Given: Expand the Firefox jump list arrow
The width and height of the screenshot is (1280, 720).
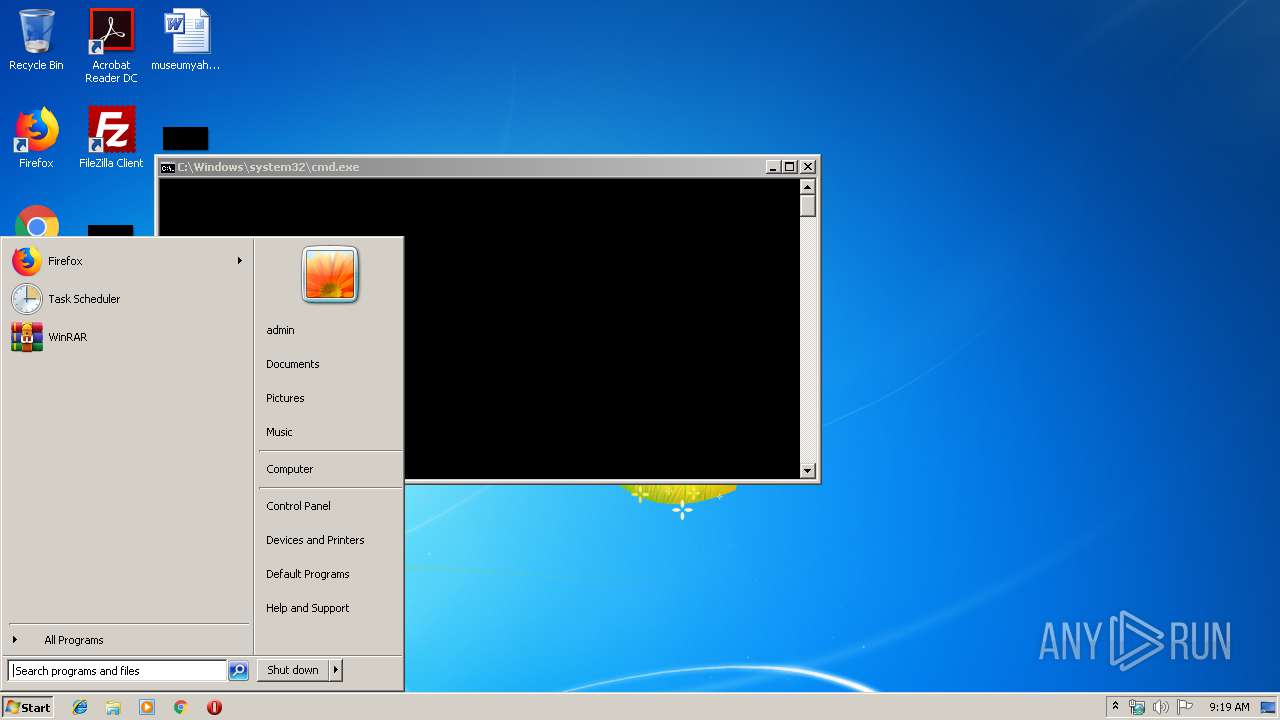Looking at the screenshot, I should coord(239,261).
